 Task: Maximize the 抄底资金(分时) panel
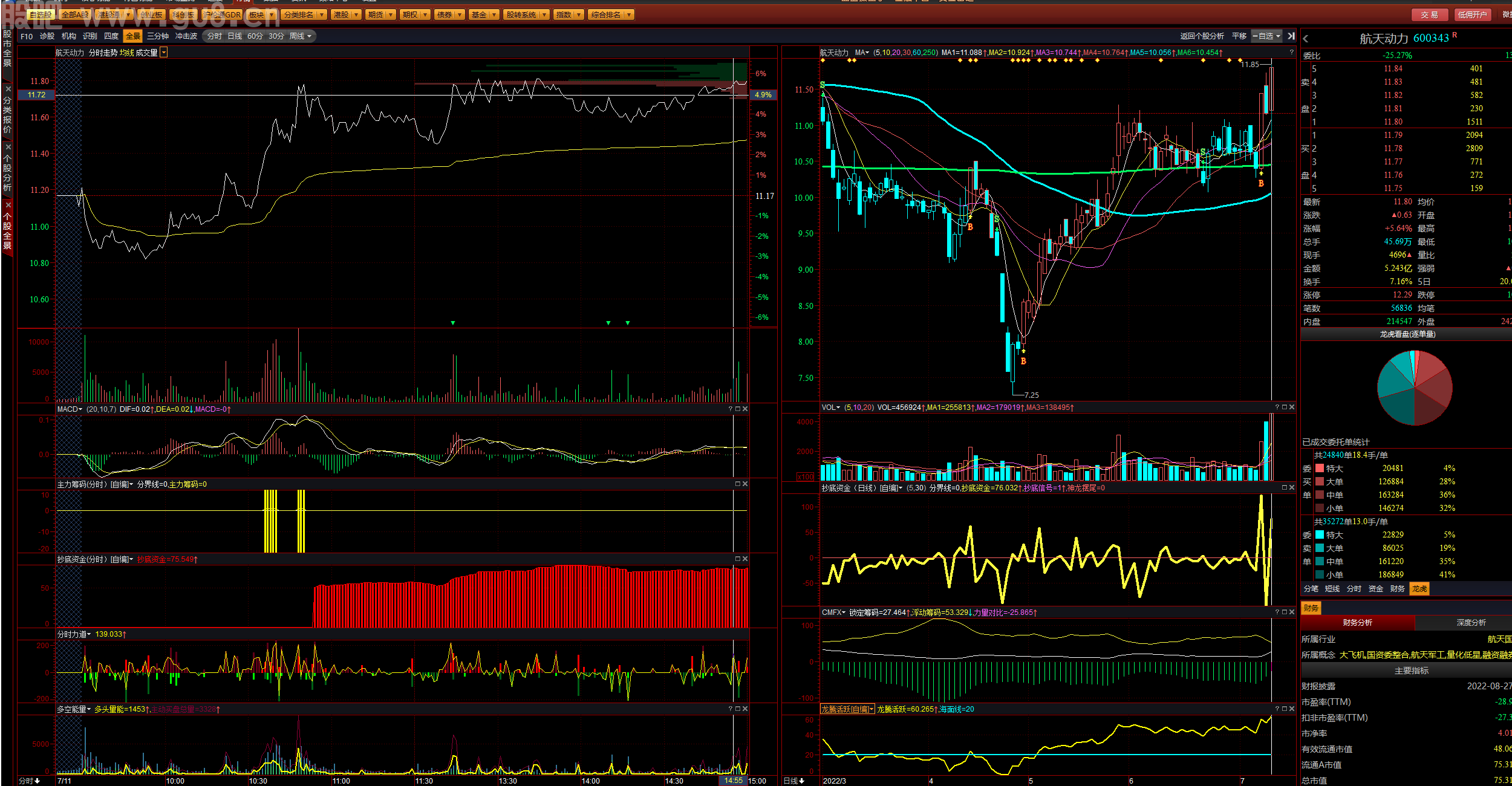tap(738, 559)
